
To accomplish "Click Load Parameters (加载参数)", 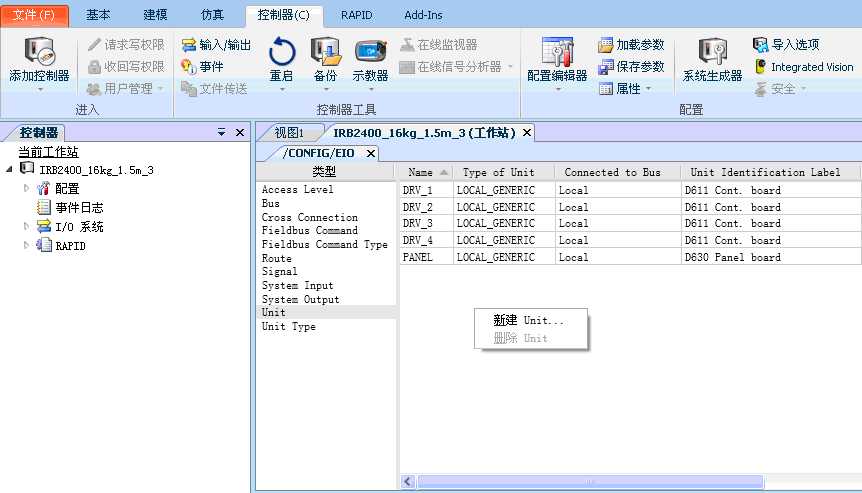I will [631, 45].
